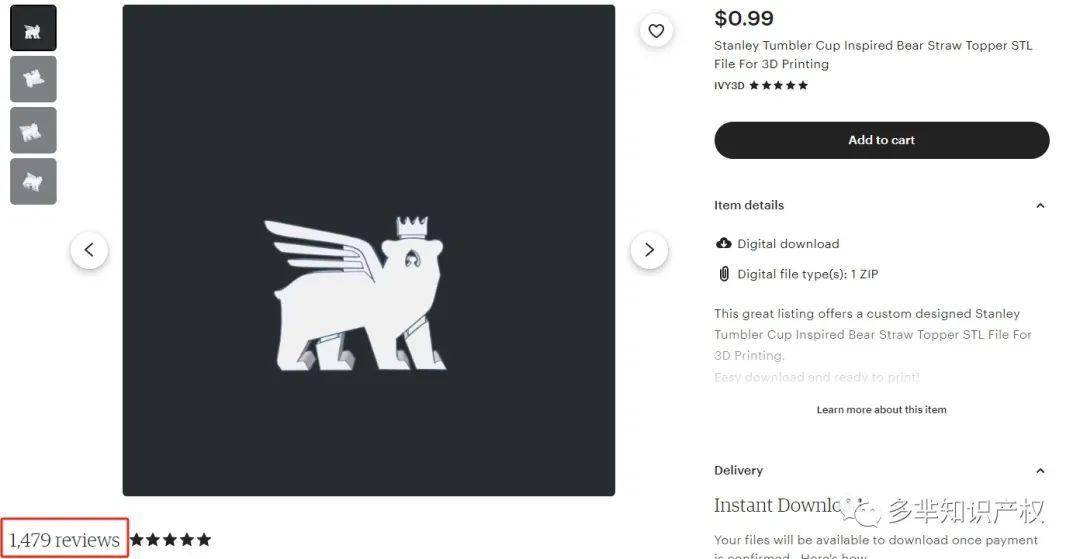Collapse the Item details section
The height and width of the screenshot is (559, 1080).
[1040, 206]
